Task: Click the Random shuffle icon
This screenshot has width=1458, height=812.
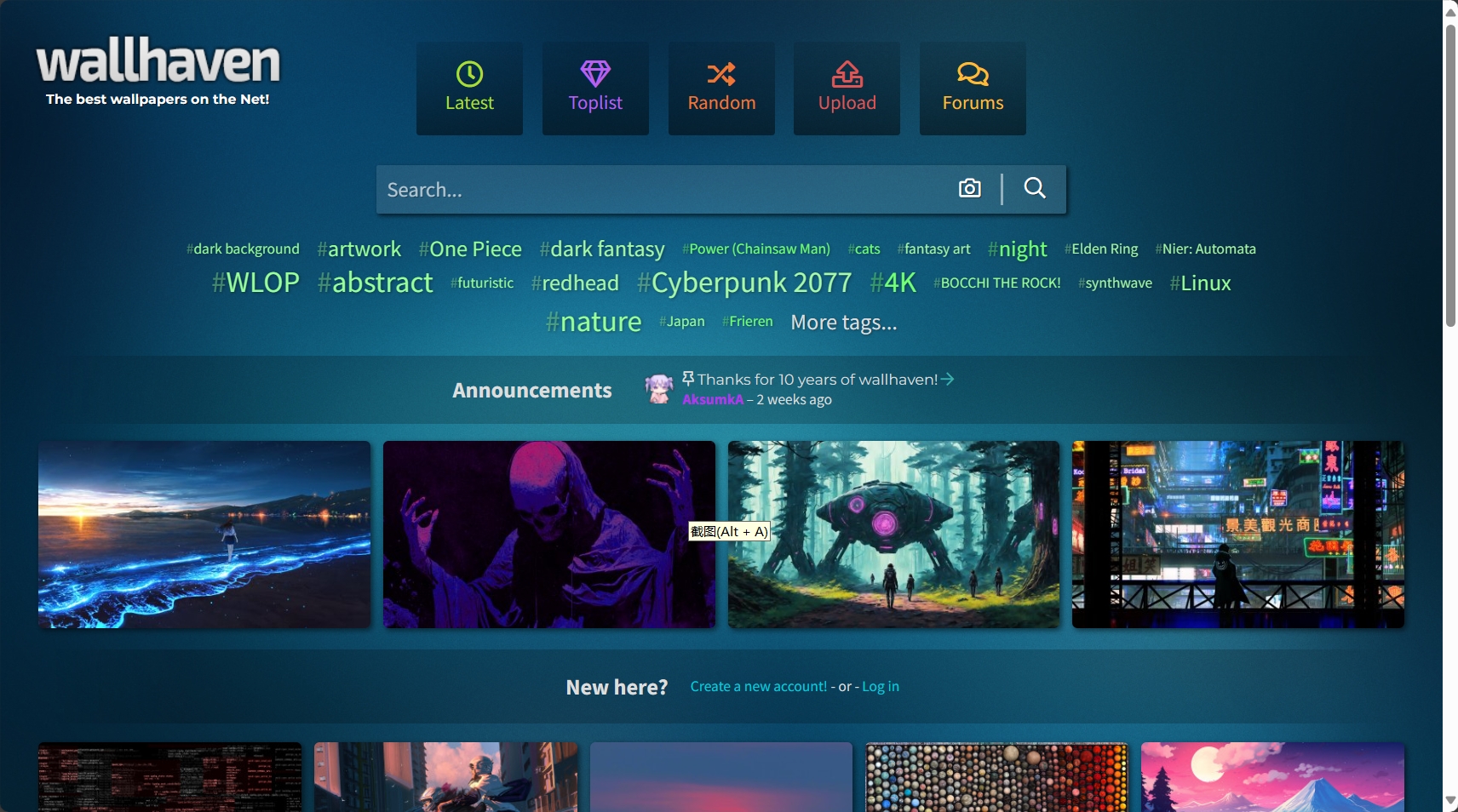Action: [721, 74]
